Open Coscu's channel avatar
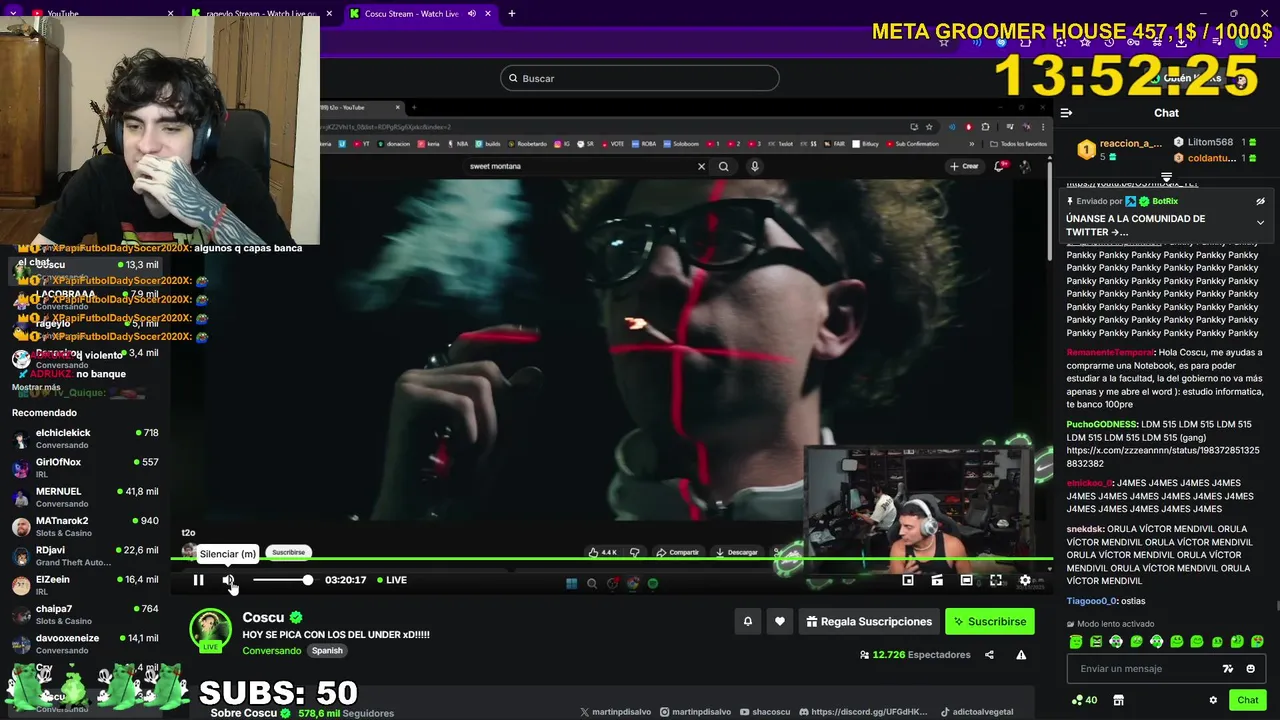 (x=210, y=630)
